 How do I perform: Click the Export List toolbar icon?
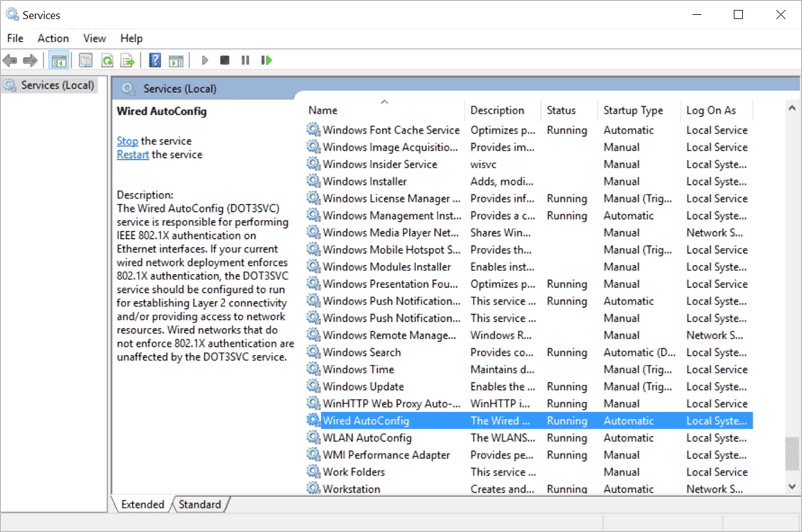(x=127, y=60)
